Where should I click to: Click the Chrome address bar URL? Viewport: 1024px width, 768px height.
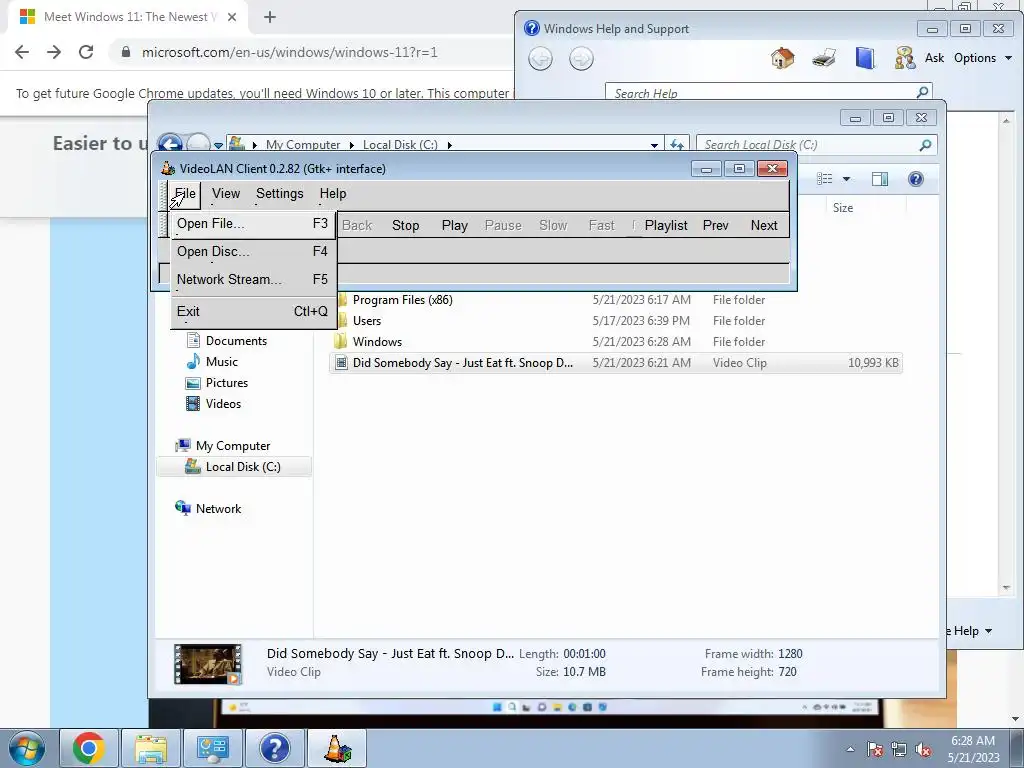point(290,52)
